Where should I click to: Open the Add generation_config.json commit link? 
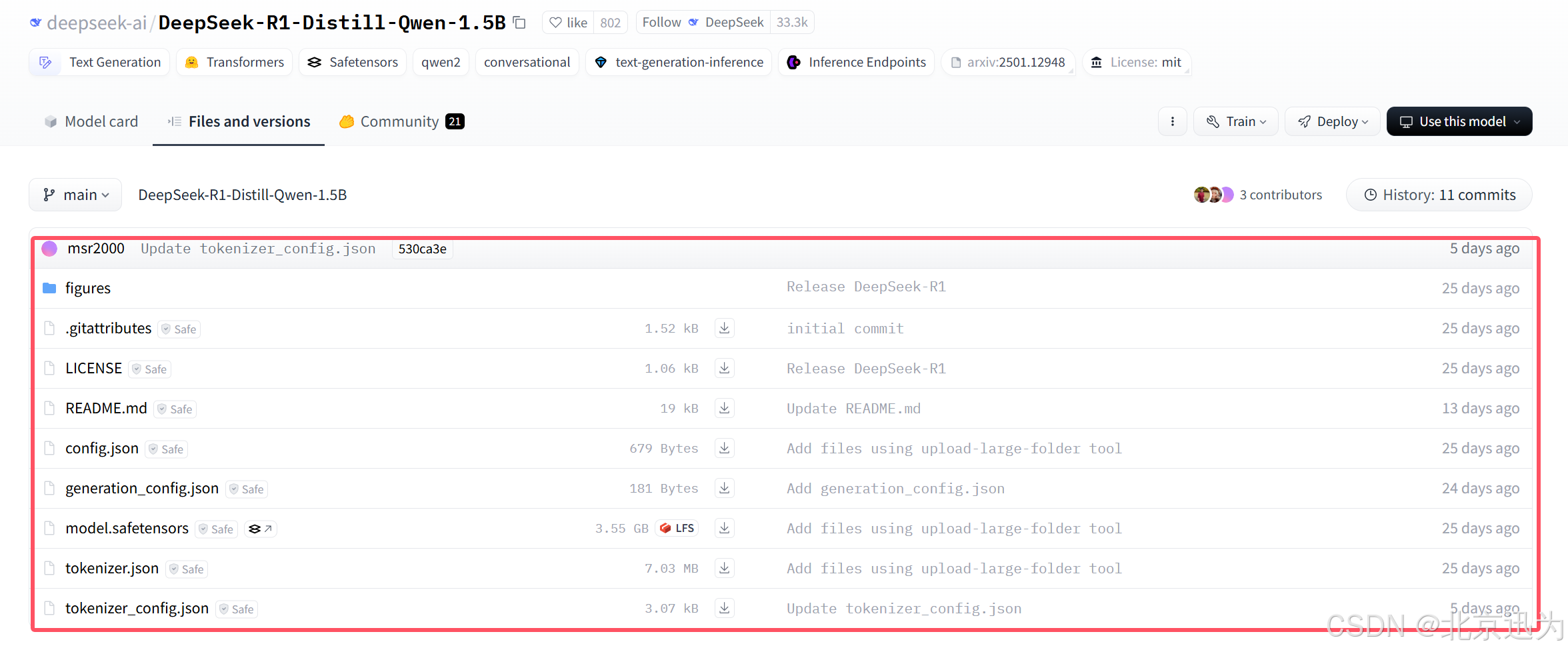[895, 488]
